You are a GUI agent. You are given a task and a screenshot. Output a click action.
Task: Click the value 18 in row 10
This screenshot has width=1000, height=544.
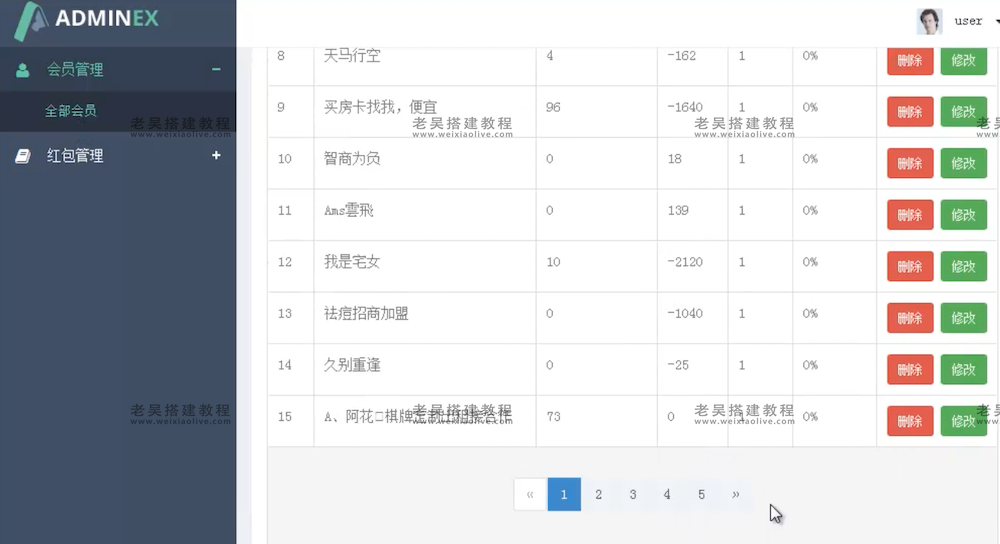(x=675, y=158)
